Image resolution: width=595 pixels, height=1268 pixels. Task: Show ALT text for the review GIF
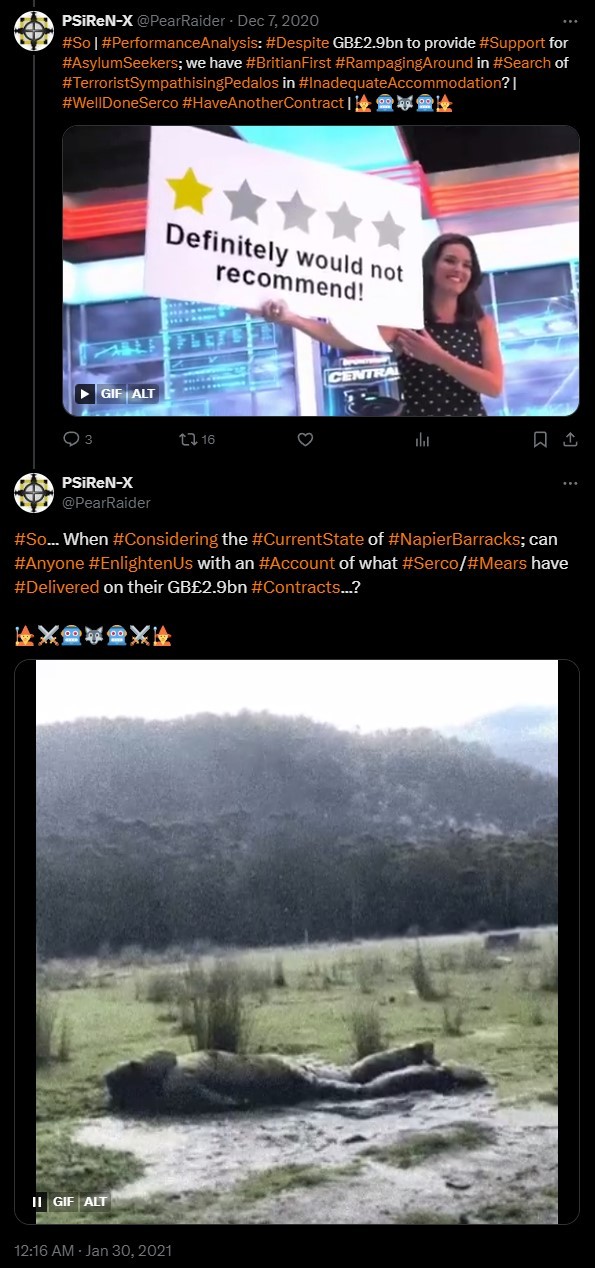(x=144, y=393)
